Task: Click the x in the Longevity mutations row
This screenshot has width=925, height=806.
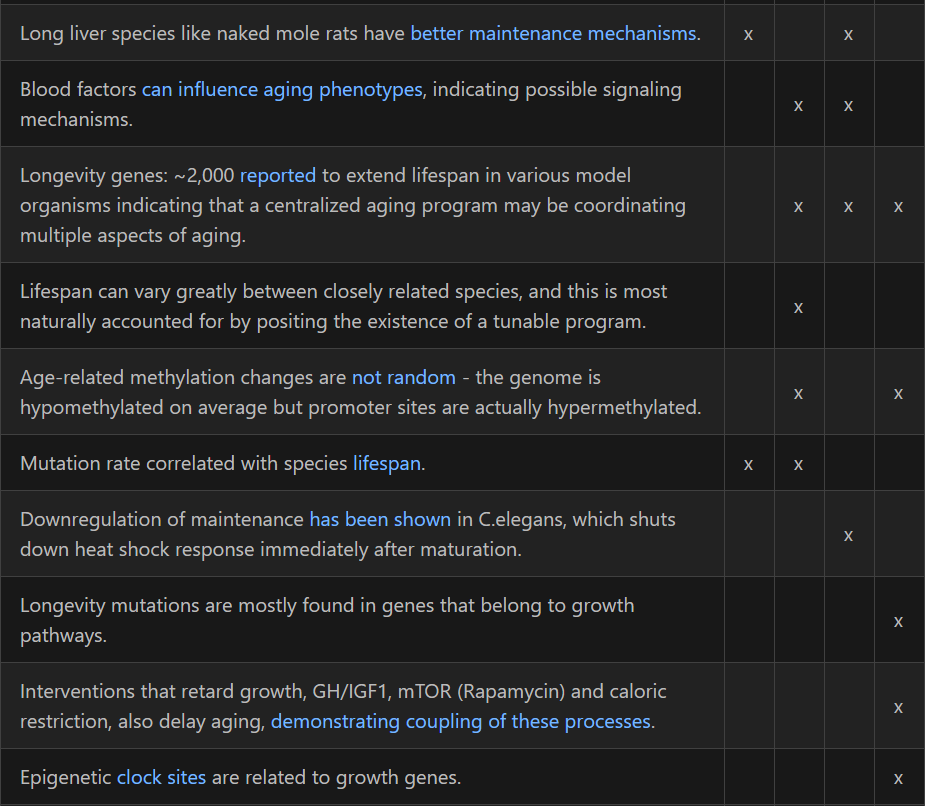Action: click(x=898, y=621)
